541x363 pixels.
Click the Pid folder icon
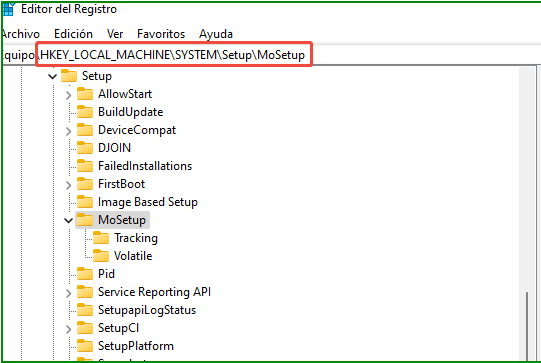85,274
